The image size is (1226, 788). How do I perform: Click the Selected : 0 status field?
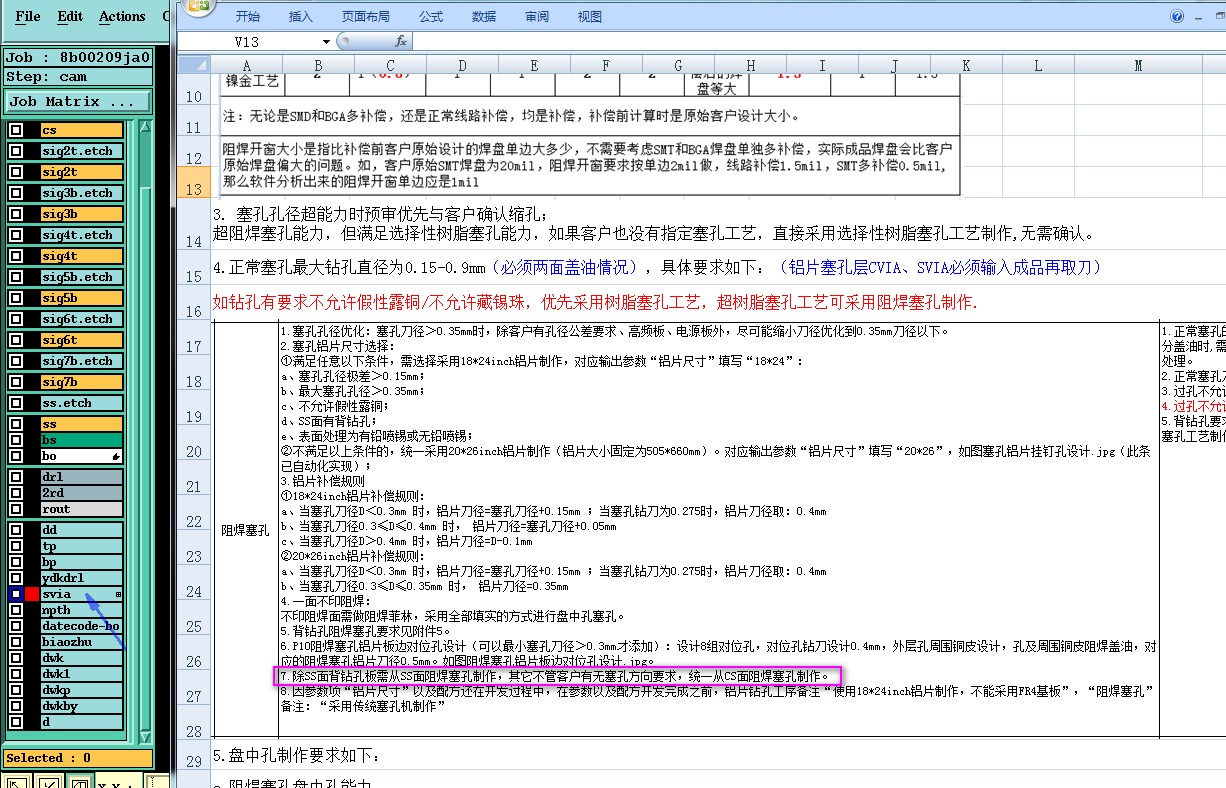click(x=77, y=758)
